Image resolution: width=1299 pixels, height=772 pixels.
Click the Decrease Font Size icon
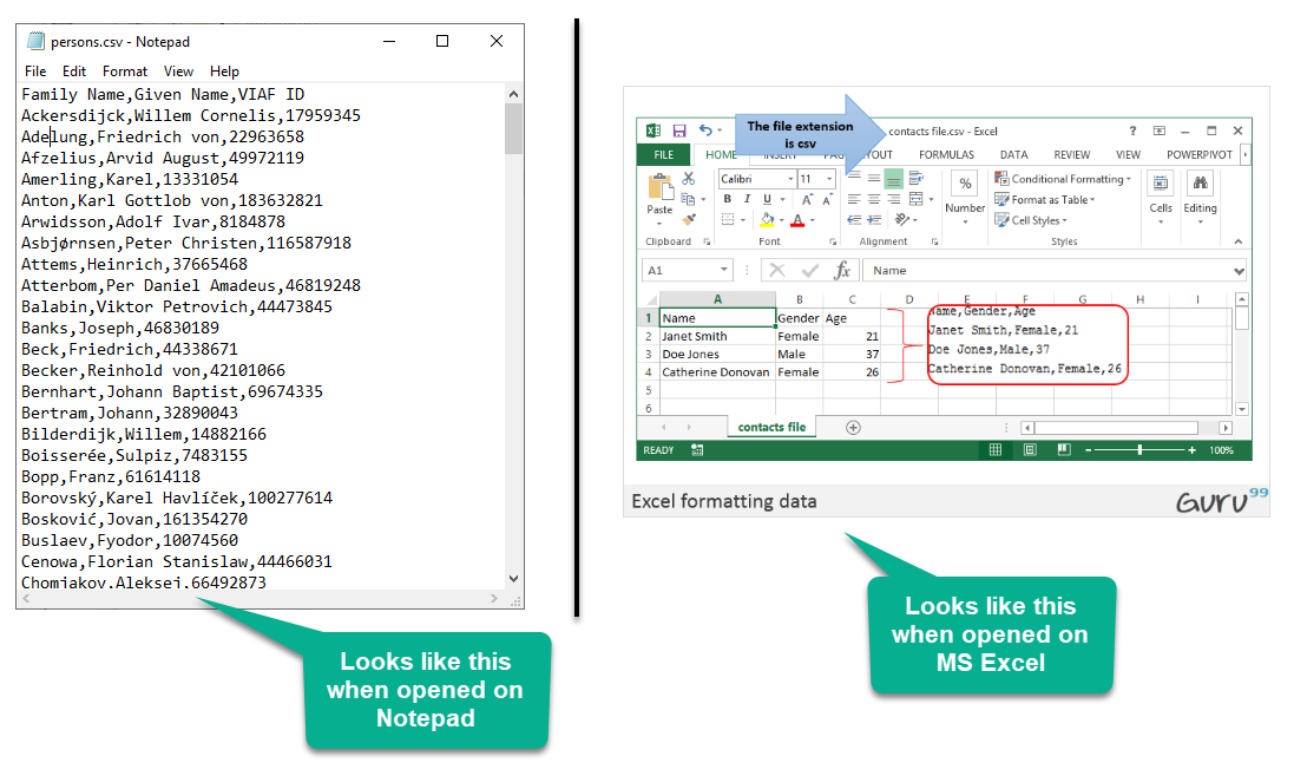(827, 199)
